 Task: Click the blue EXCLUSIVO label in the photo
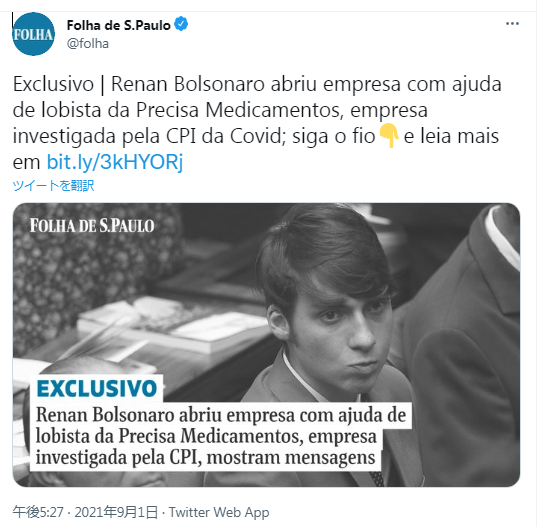(97, 388)
